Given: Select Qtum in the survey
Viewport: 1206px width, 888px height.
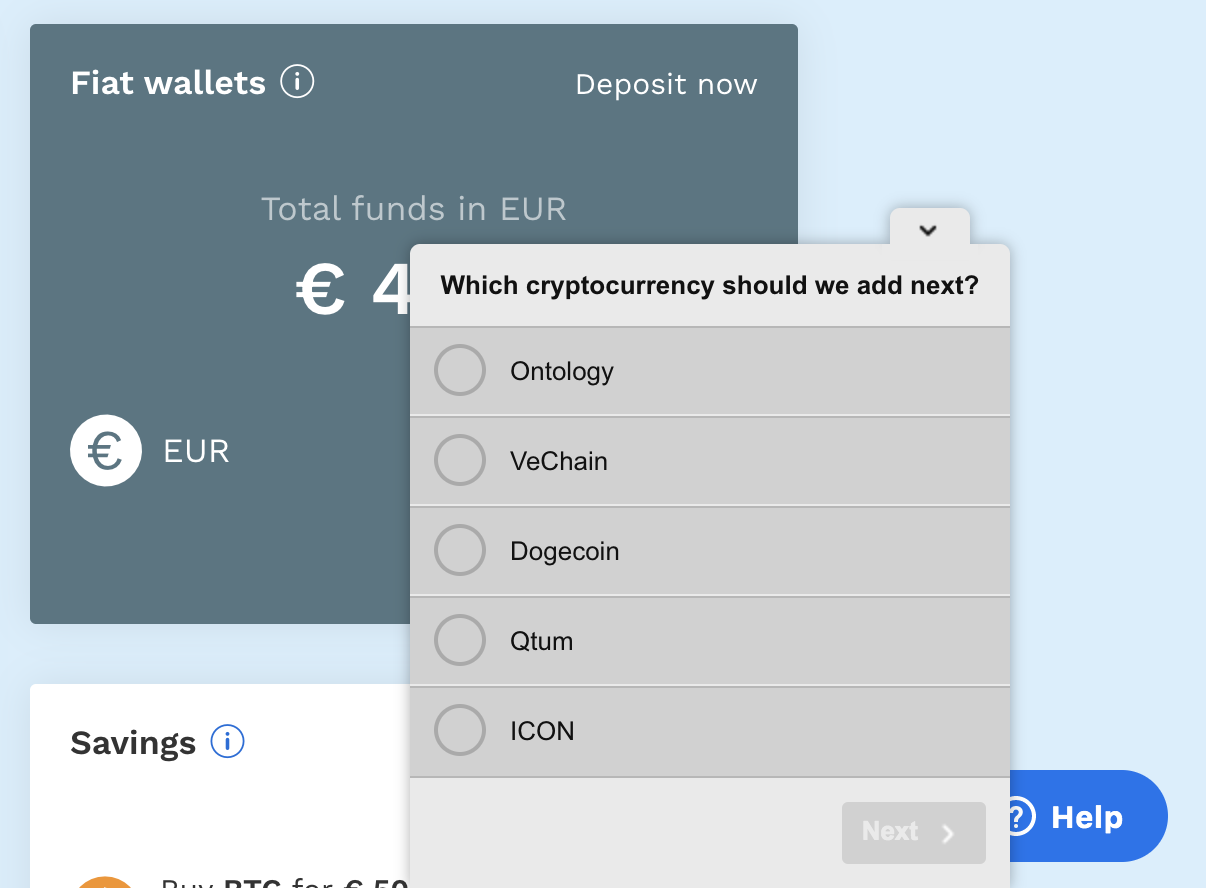Looking at the screenshot, I should (710, 641).
